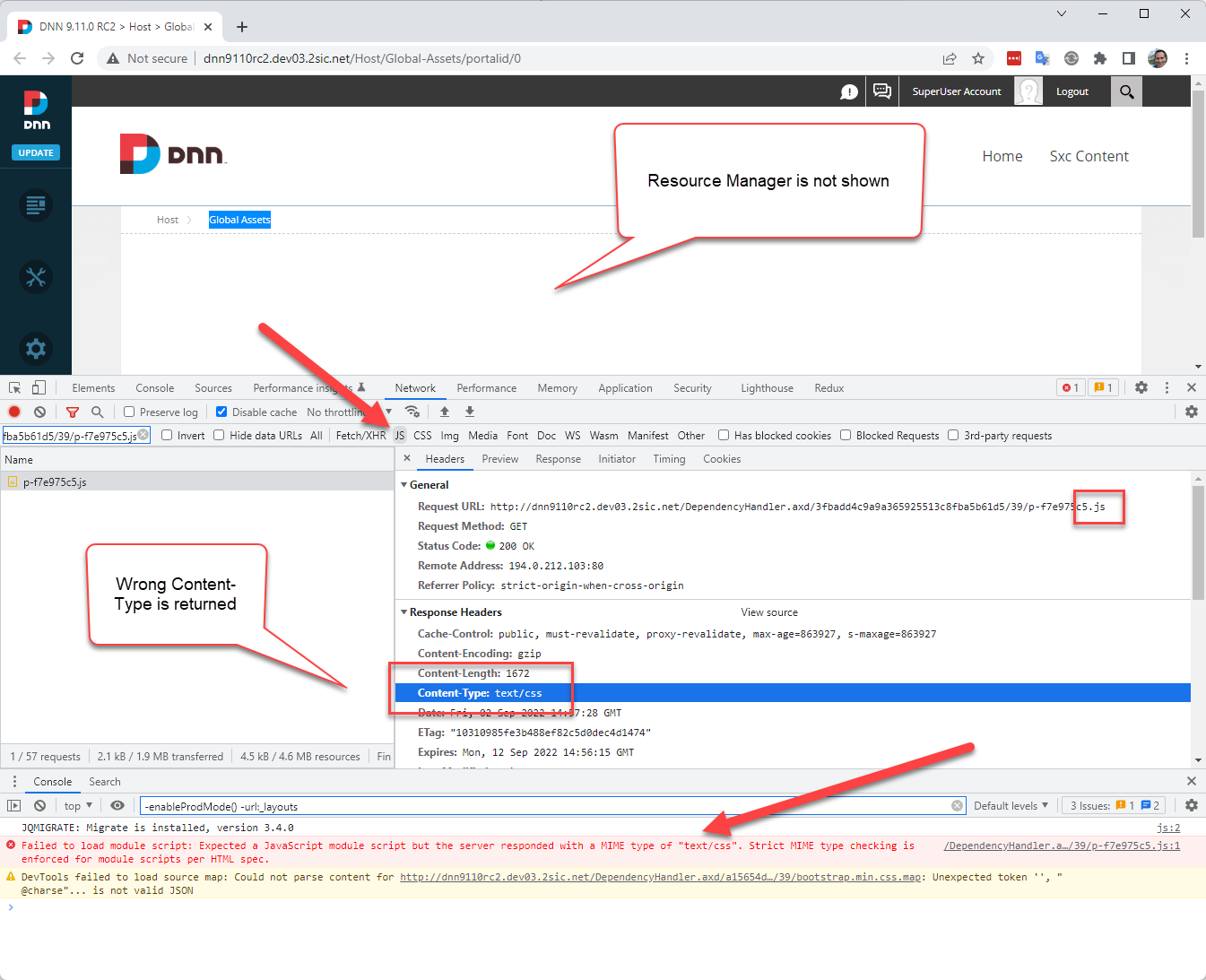This screenshot has width=1206, height=980.
Task: Click the search icon in the DNN header
Action: (1126, 91)
